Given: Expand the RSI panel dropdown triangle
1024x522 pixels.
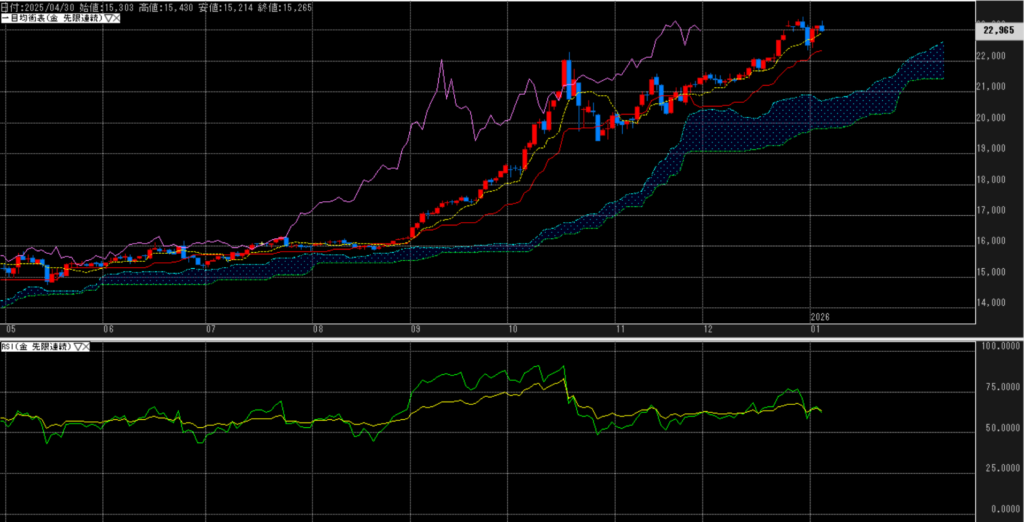Looking at the screenshot, I should 76,346.
